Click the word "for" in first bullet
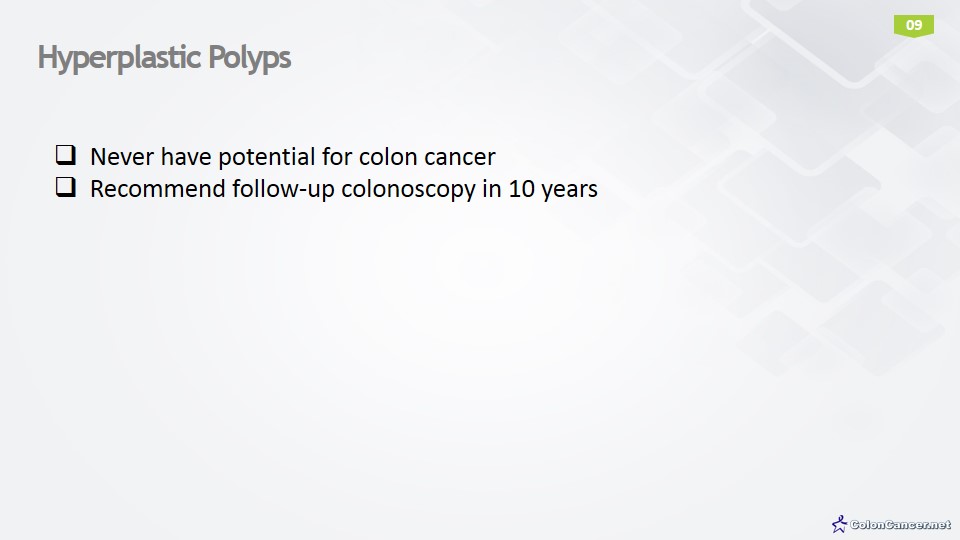Viewport: 960px width, 540px height. 336,157
